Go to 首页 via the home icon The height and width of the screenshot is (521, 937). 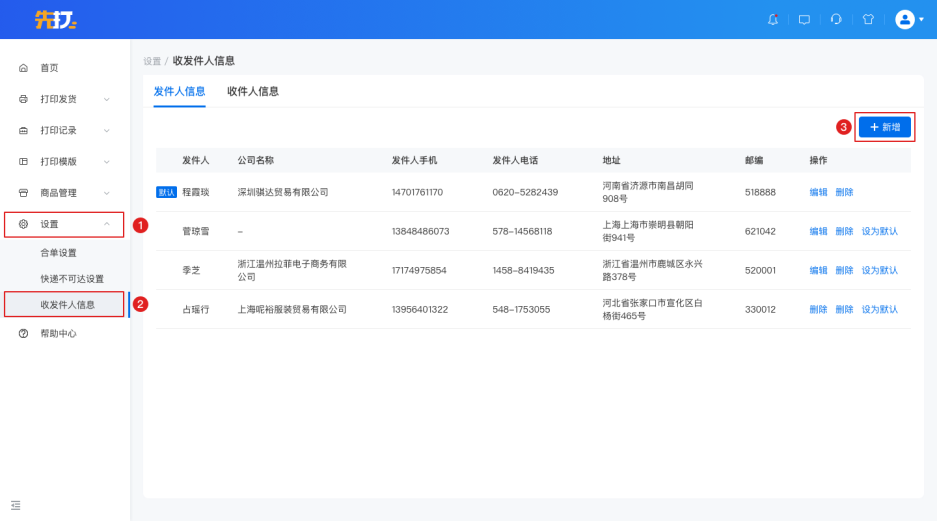pyautogui.click(x=24, y=68)
